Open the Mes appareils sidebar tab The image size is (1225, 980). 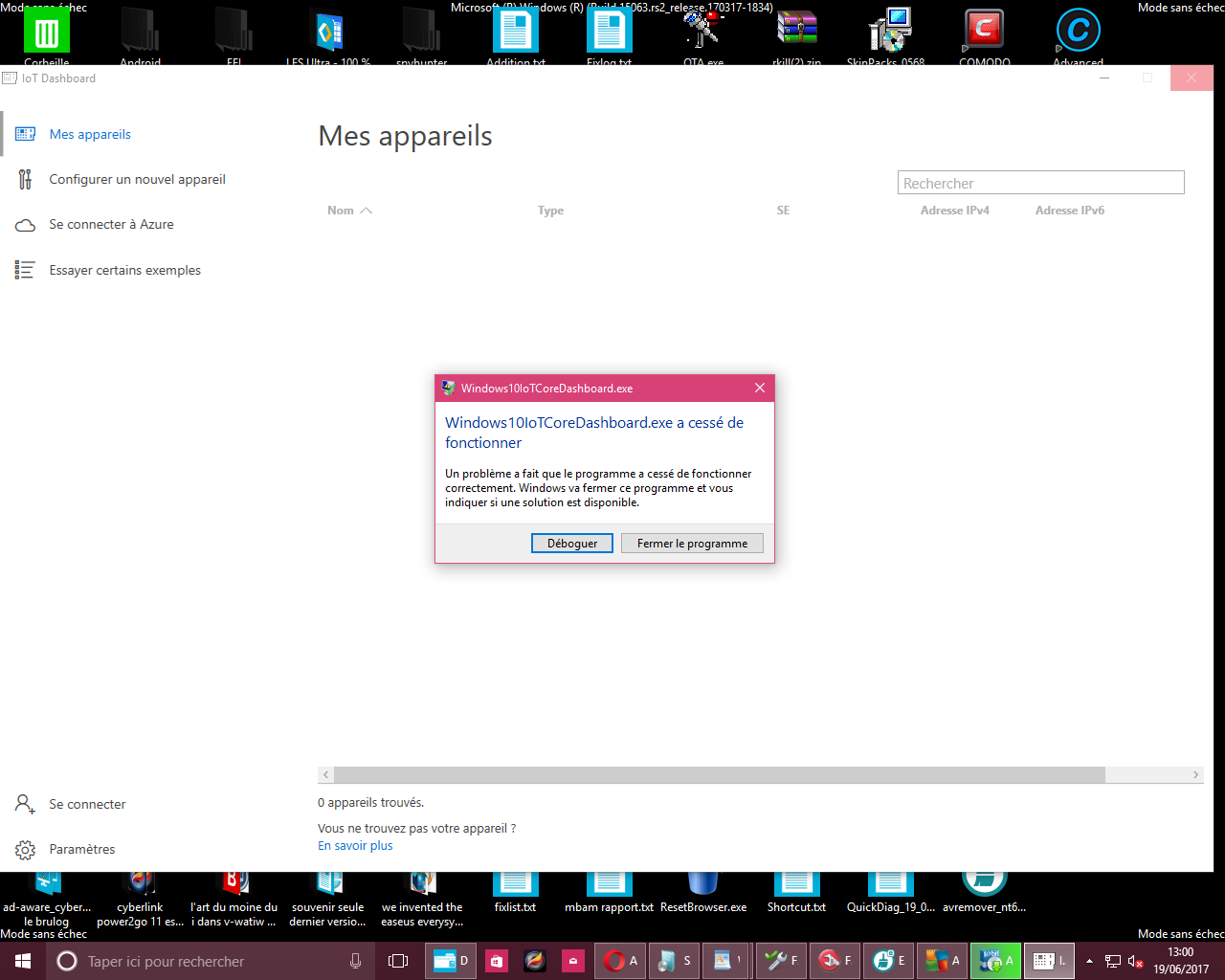(90, 134)
